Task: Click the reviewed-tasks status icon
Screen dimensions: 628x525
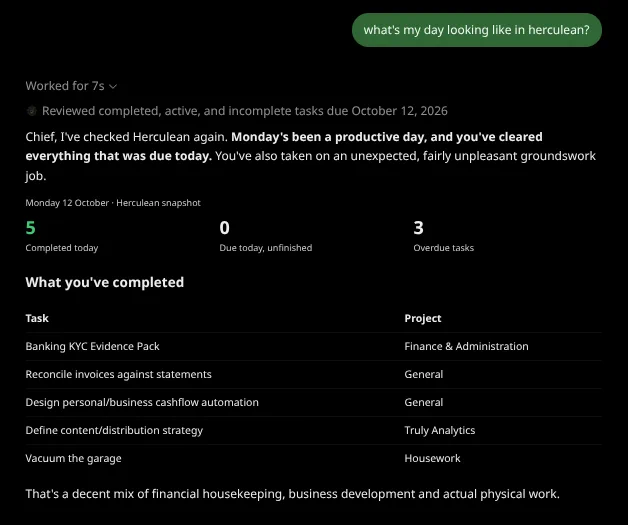Action: coord(32,111)
